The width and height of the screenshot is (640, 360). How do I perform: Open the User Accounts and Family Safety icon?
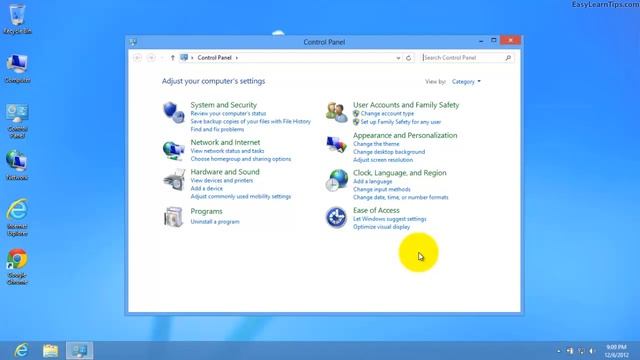pyautogui.click(x=337, y=112)
